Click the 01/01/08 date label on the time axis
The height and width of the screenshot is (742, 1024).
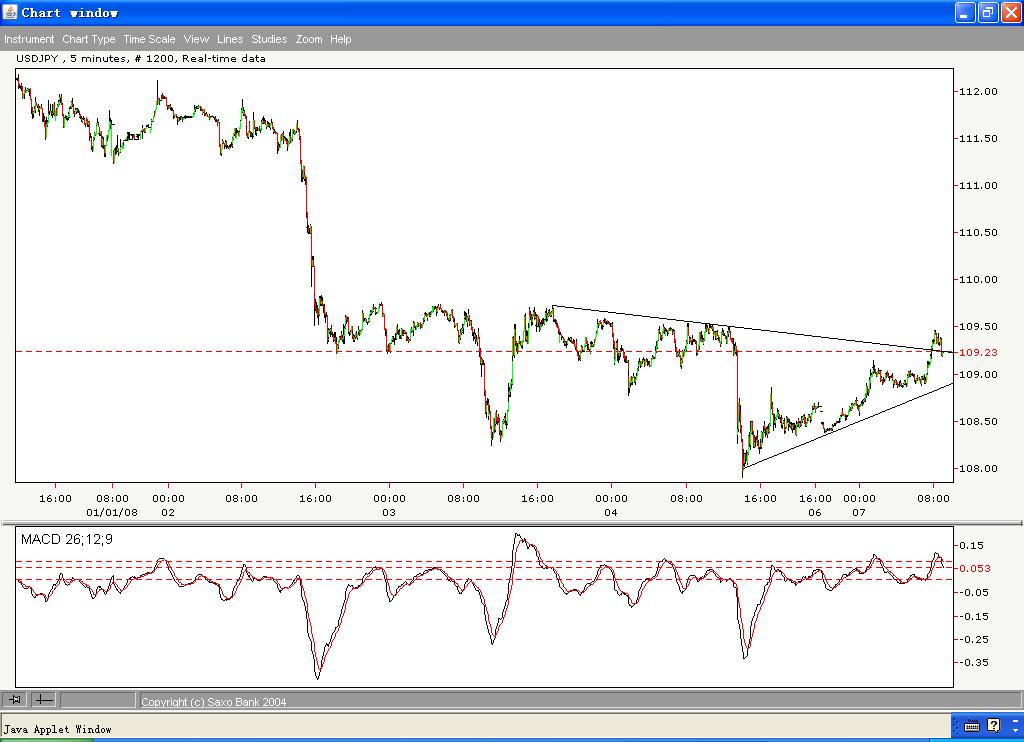click(x=112, y=513)
